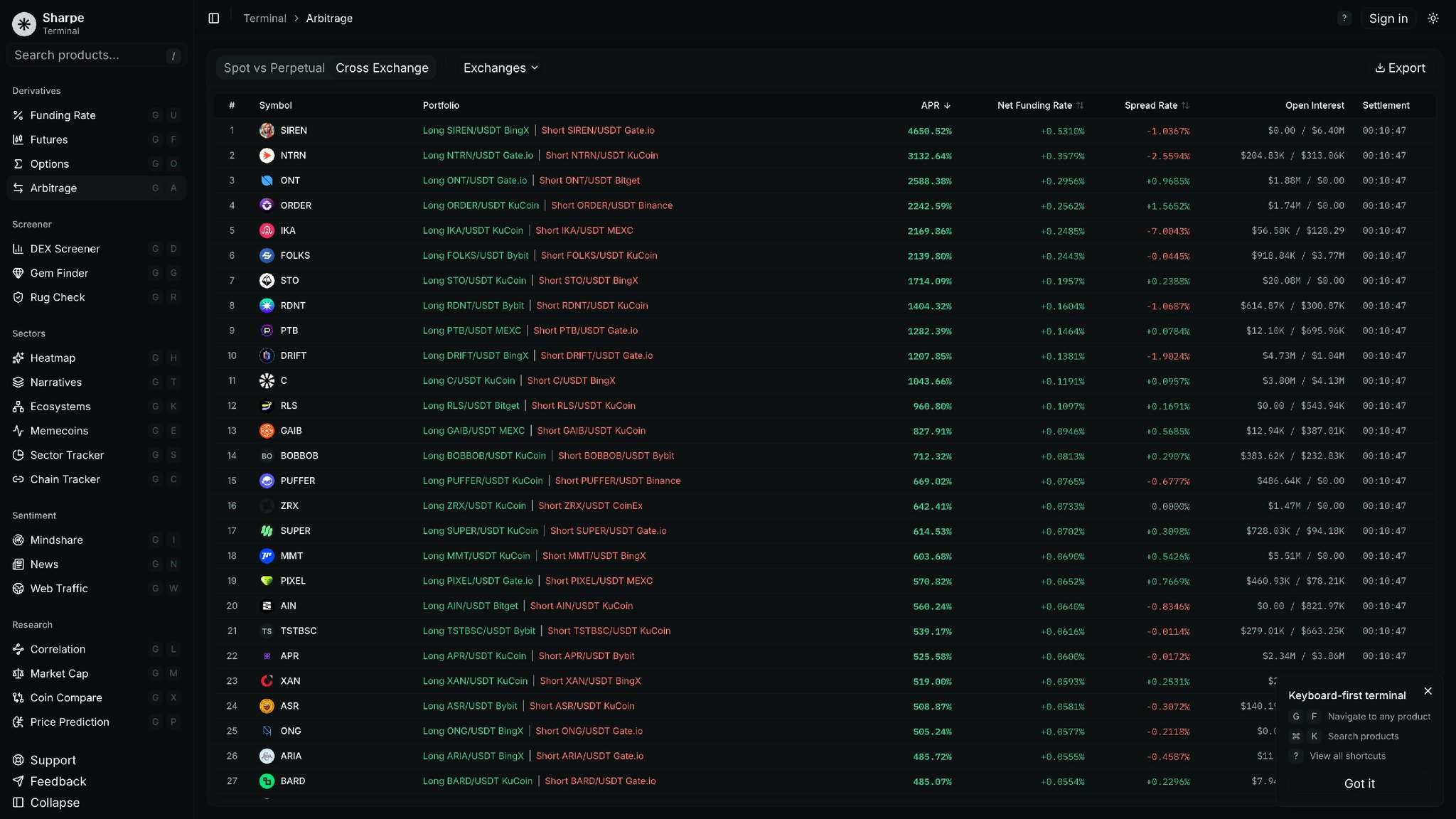The width and height of the screenshot is (1456, 819).
Task: Click the Export button
Action: coord(1400,68)
